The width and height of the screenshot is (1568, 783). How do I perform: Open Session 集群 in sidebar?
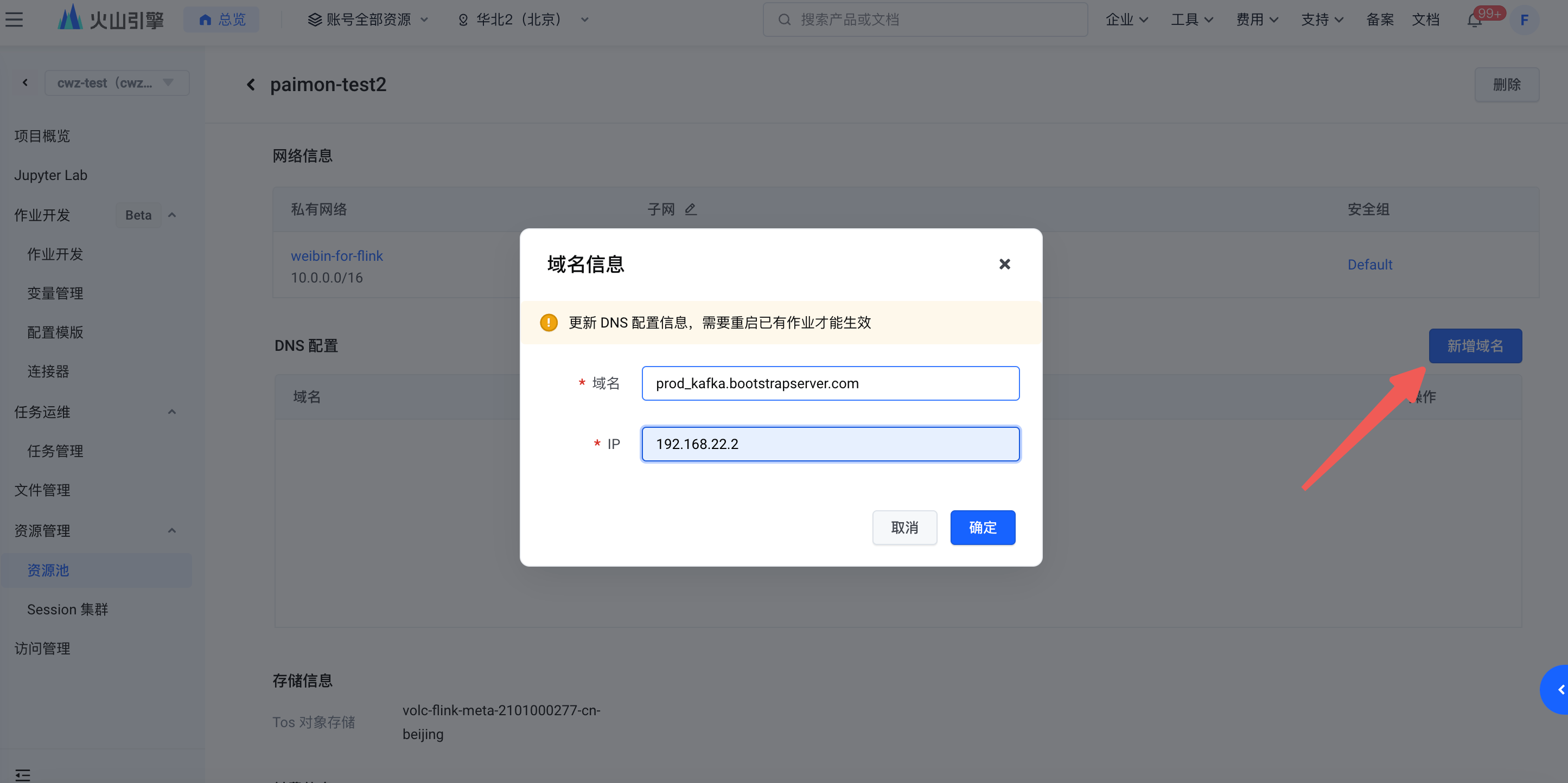coord(68,609)
